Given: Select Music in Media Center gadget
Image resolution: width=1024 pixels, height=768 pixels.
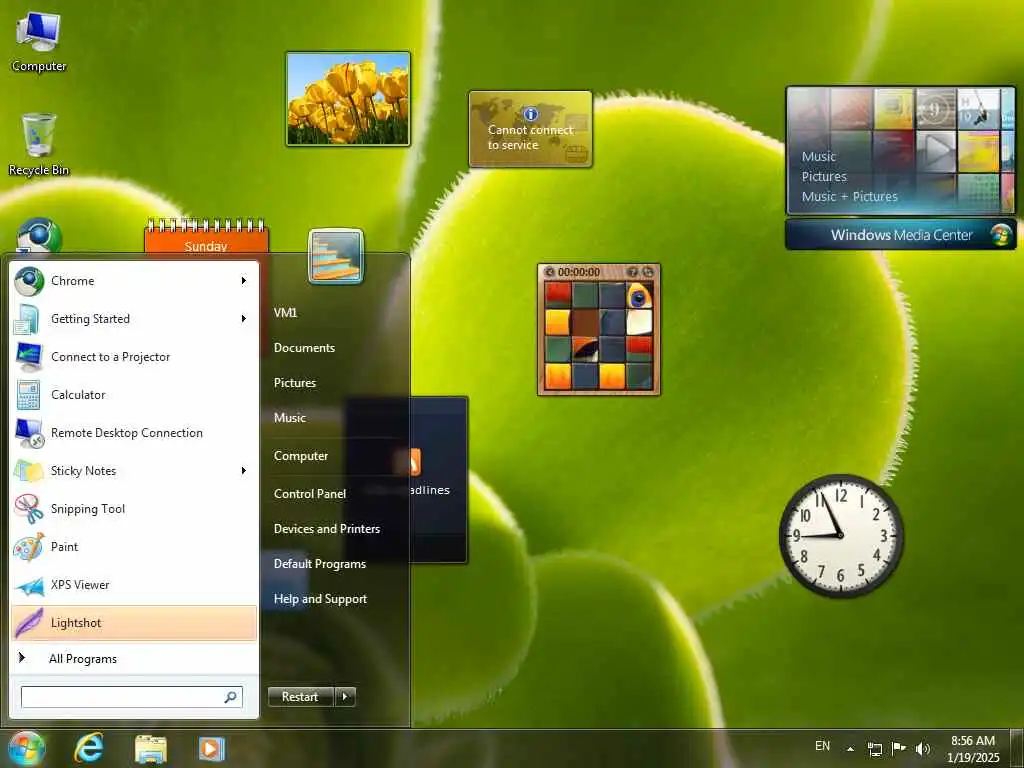Looking at the screenshot, I should click(x=819, y=157).
